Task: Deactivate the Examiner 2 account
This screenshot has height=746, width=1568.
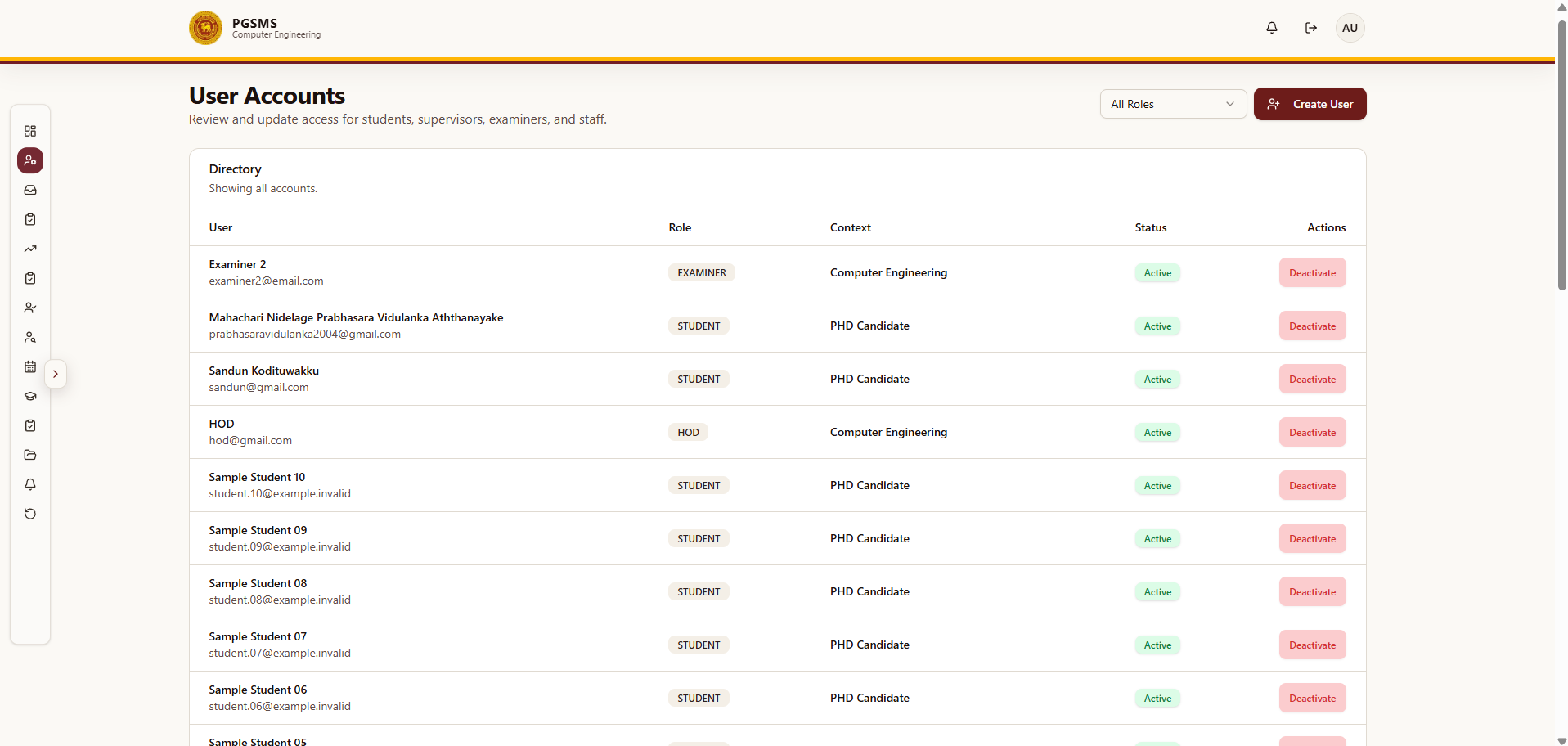Action: (1312, 272)
